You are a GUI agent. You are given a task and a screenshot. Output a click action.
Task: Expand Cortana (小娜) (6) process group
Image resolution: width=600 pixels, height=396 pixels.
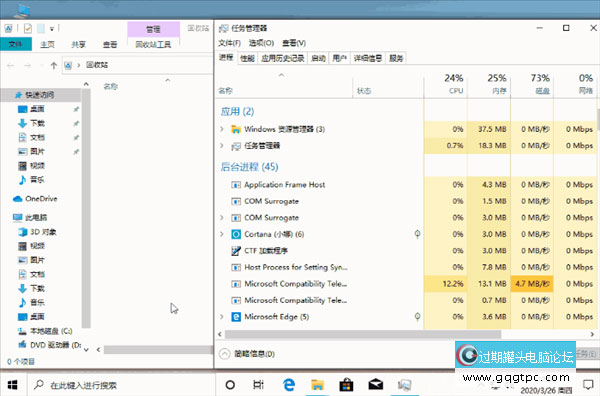[x=222, y=234]
